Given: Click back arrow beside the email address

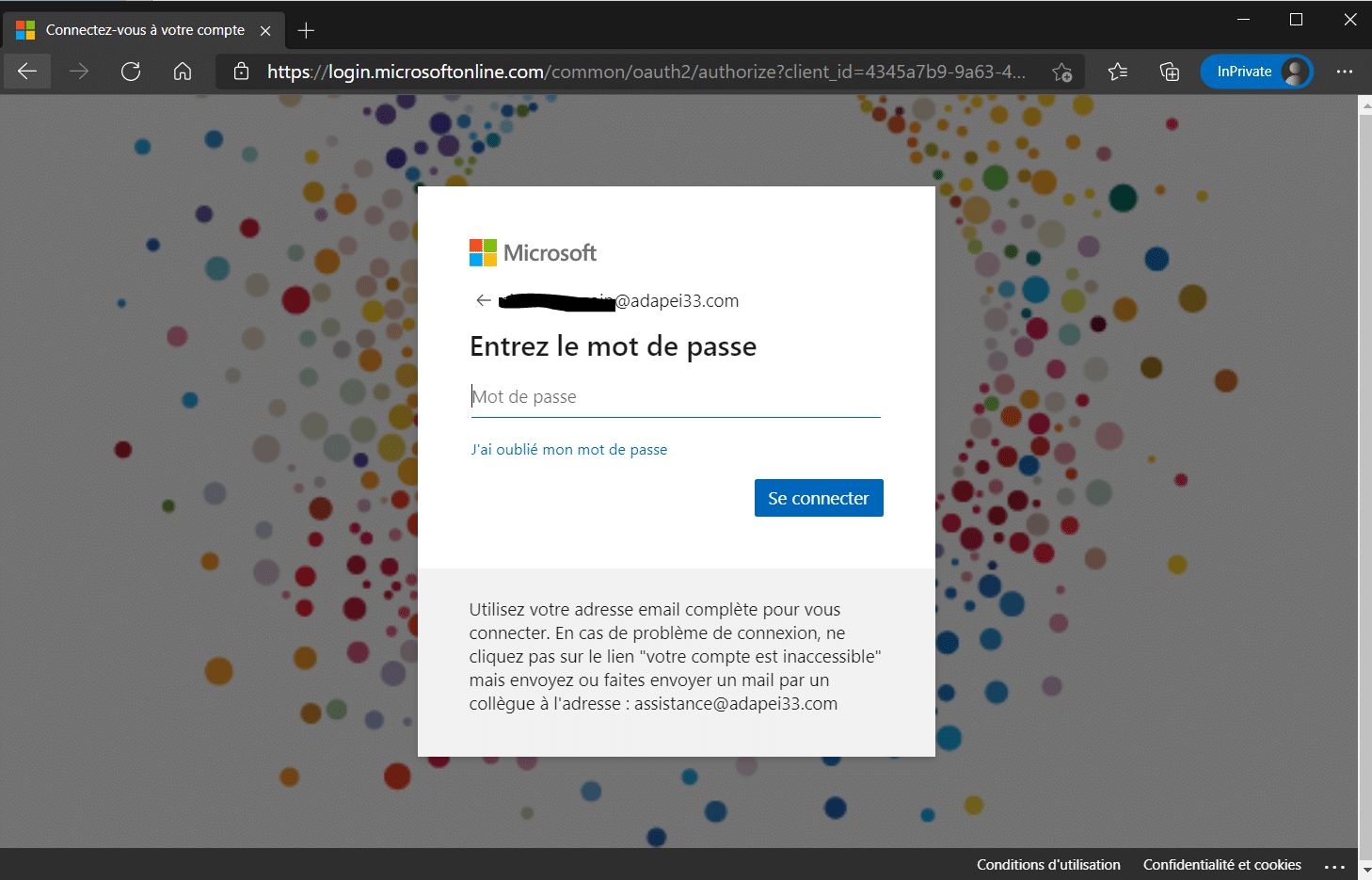Looking at the screenshot, I should [484, 300].
